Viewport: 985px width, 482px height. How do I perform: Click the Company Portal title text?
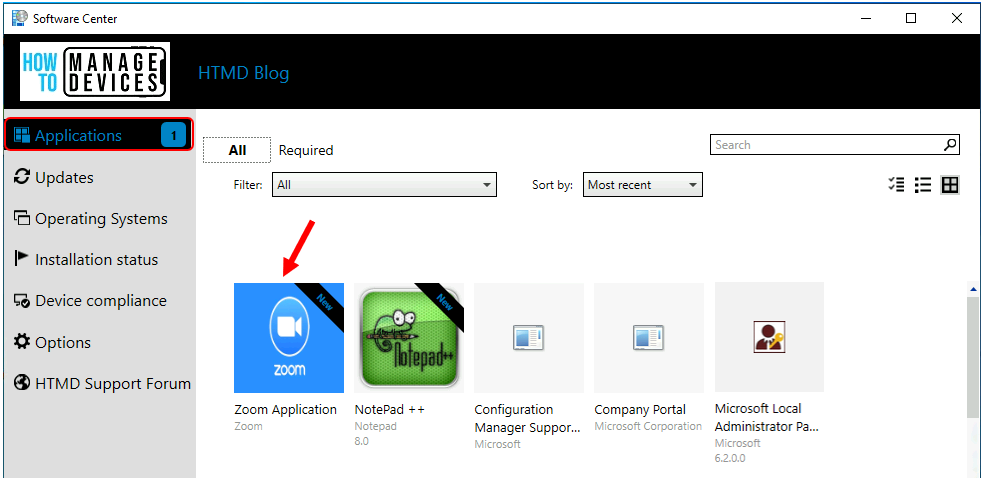pyautogui.click(x=640, y=410)
